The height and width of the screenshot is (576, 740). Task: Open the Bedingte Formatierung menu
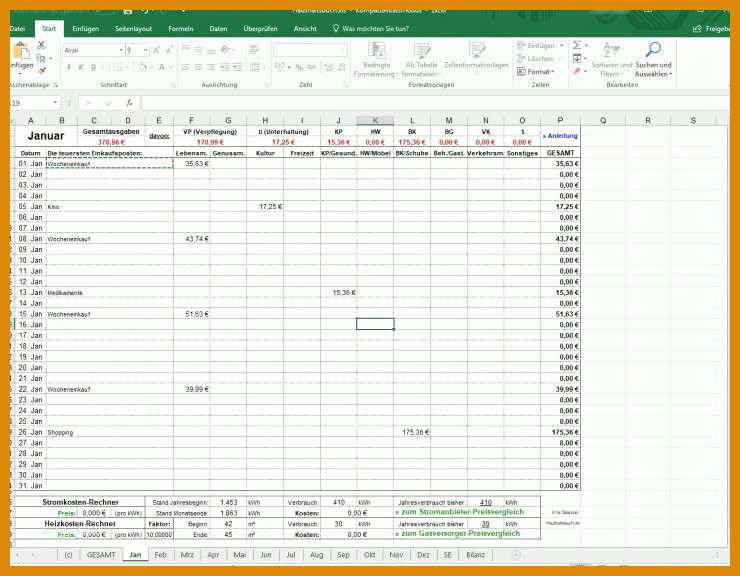click(x=376, y=59)
